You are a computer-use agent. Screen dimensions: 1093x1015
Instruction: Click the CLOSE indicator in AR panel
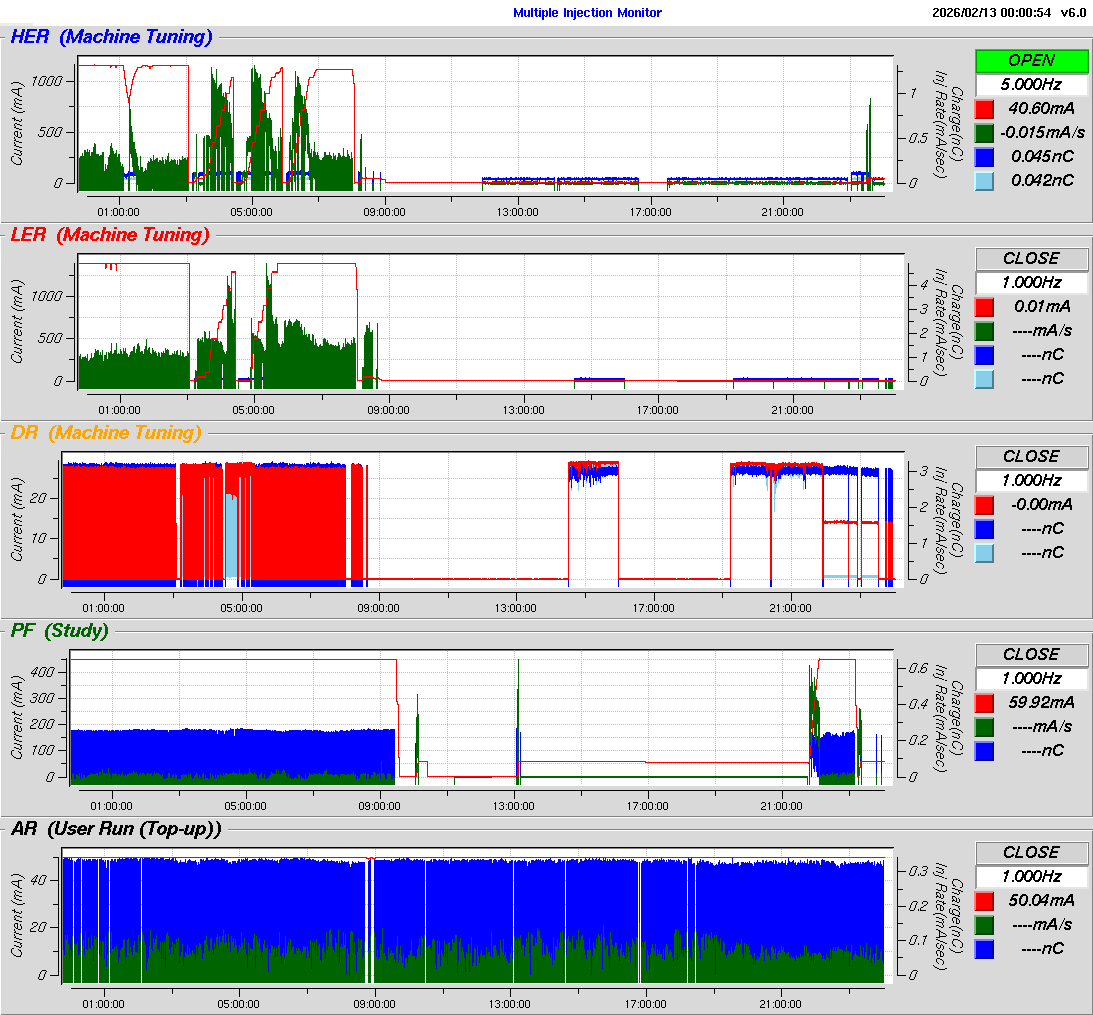tap(1030, 852)
